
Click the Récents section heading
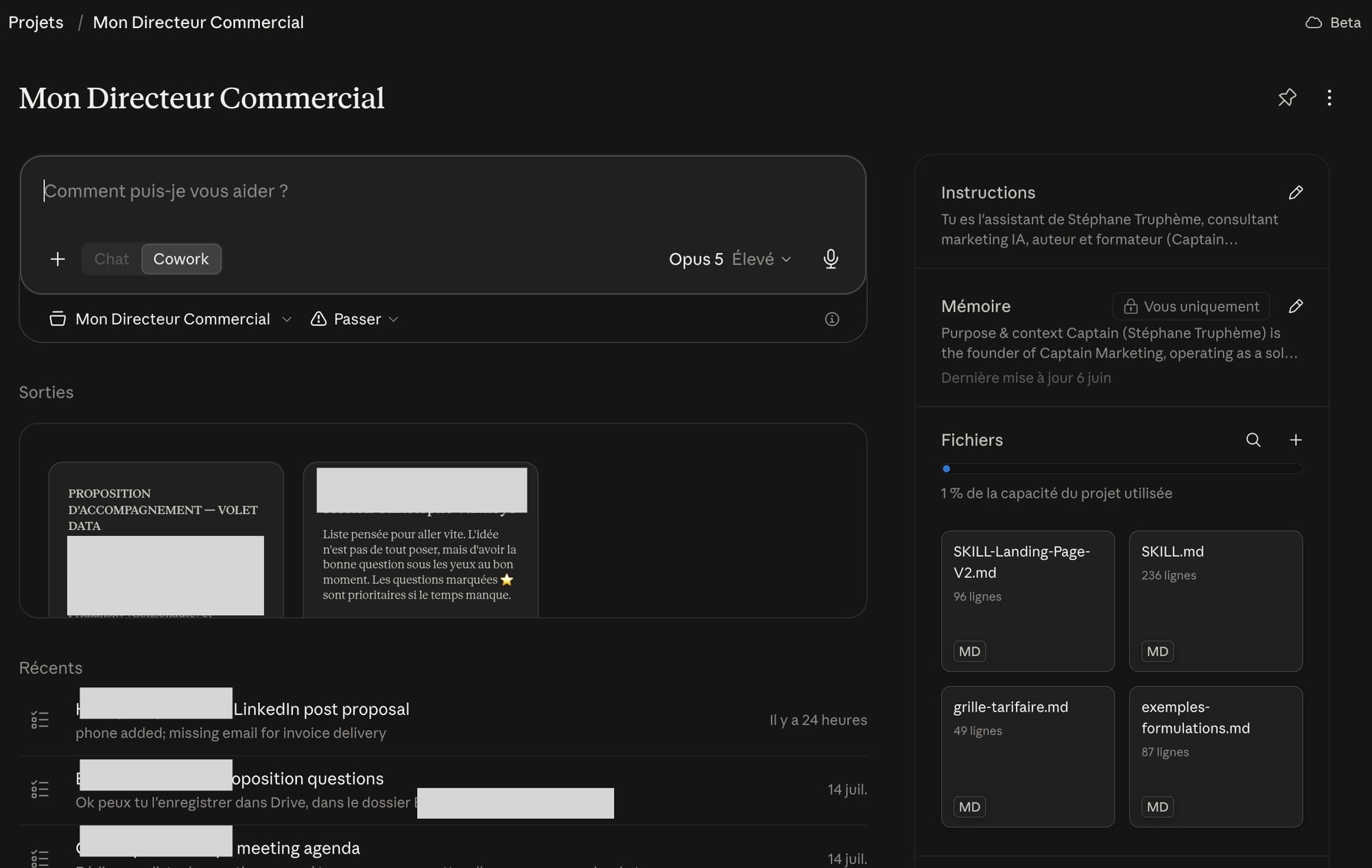click(x=51, y=668)
